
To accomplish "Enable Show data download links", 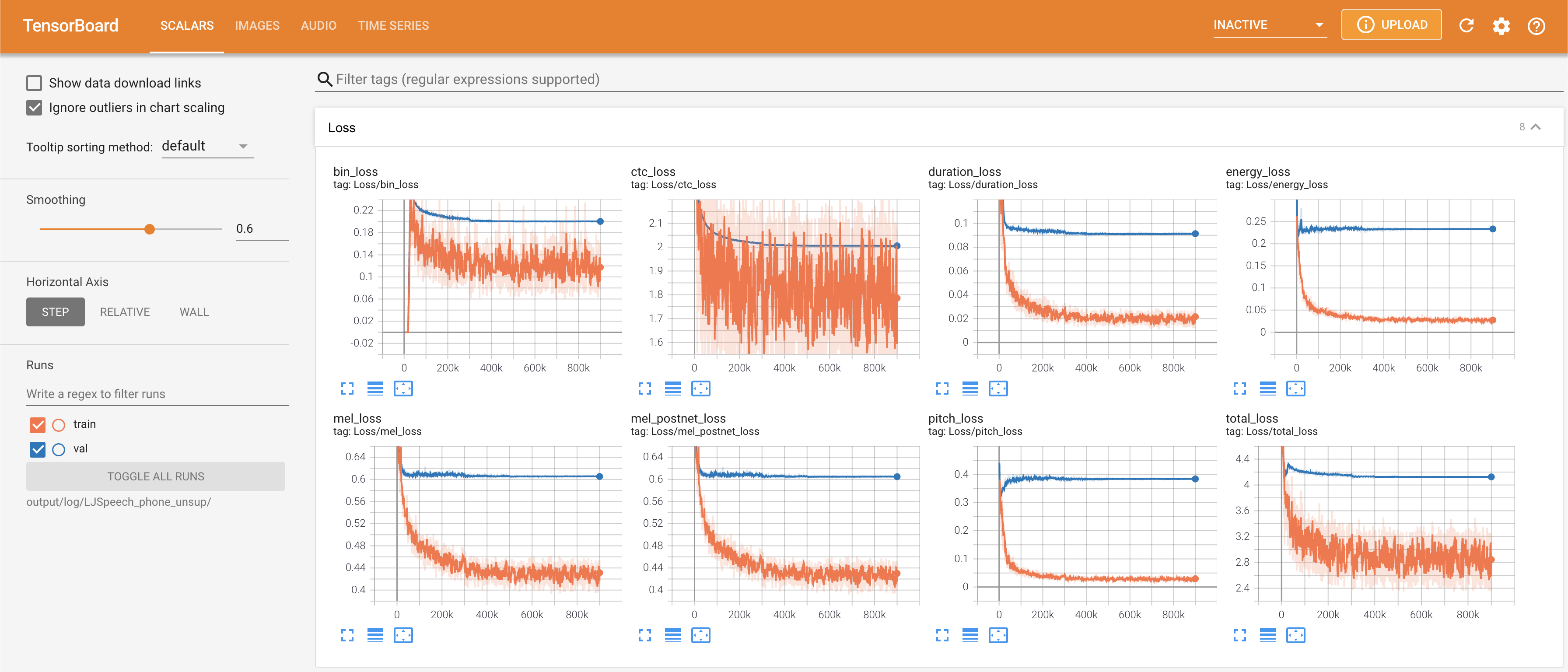I will tap(34, 83).
